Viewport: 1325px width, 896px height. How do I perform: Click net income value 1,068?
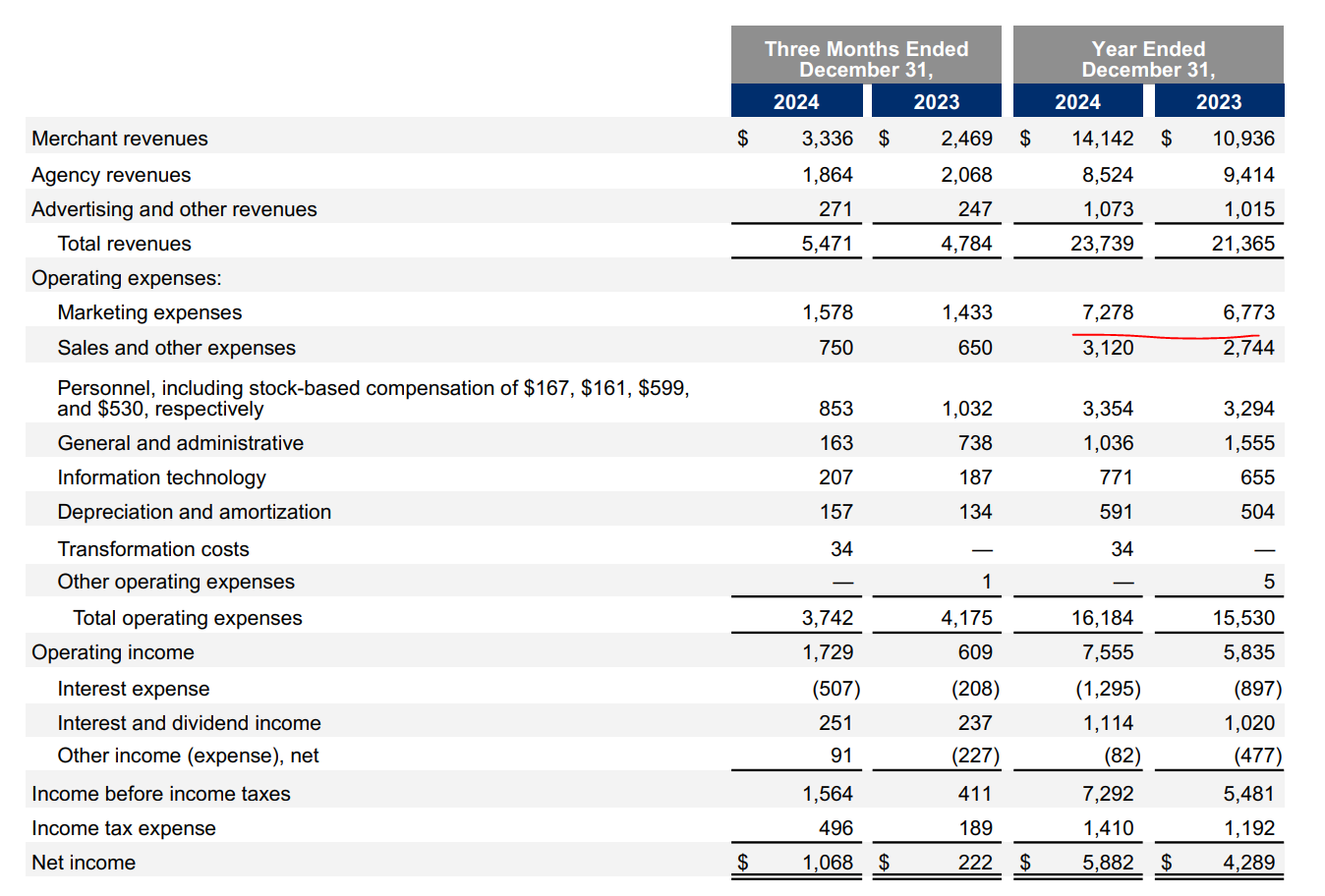coord(827,863)
